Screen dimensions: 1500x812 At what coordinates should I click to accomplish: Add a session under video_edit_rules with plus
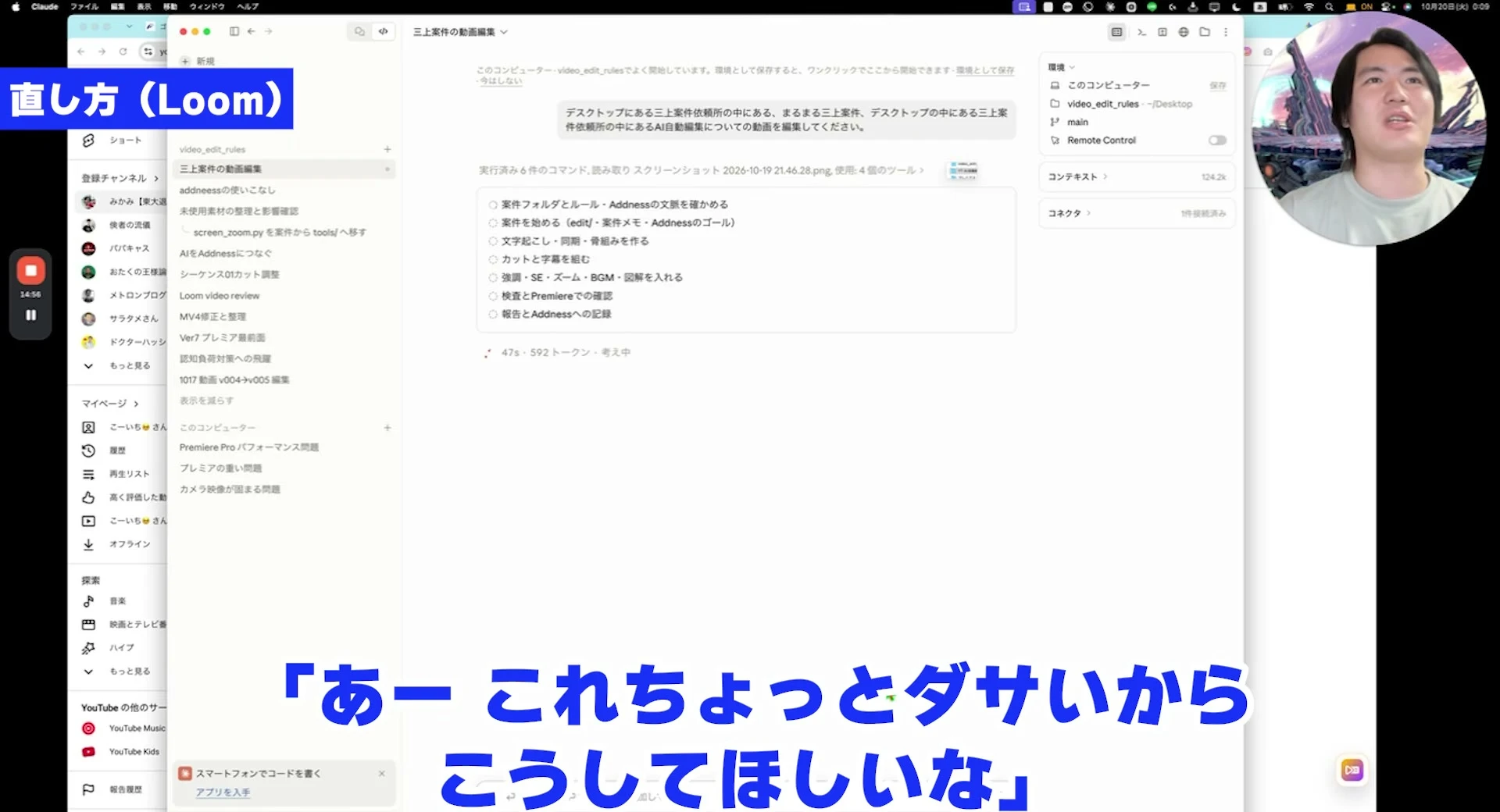[387, 149]
